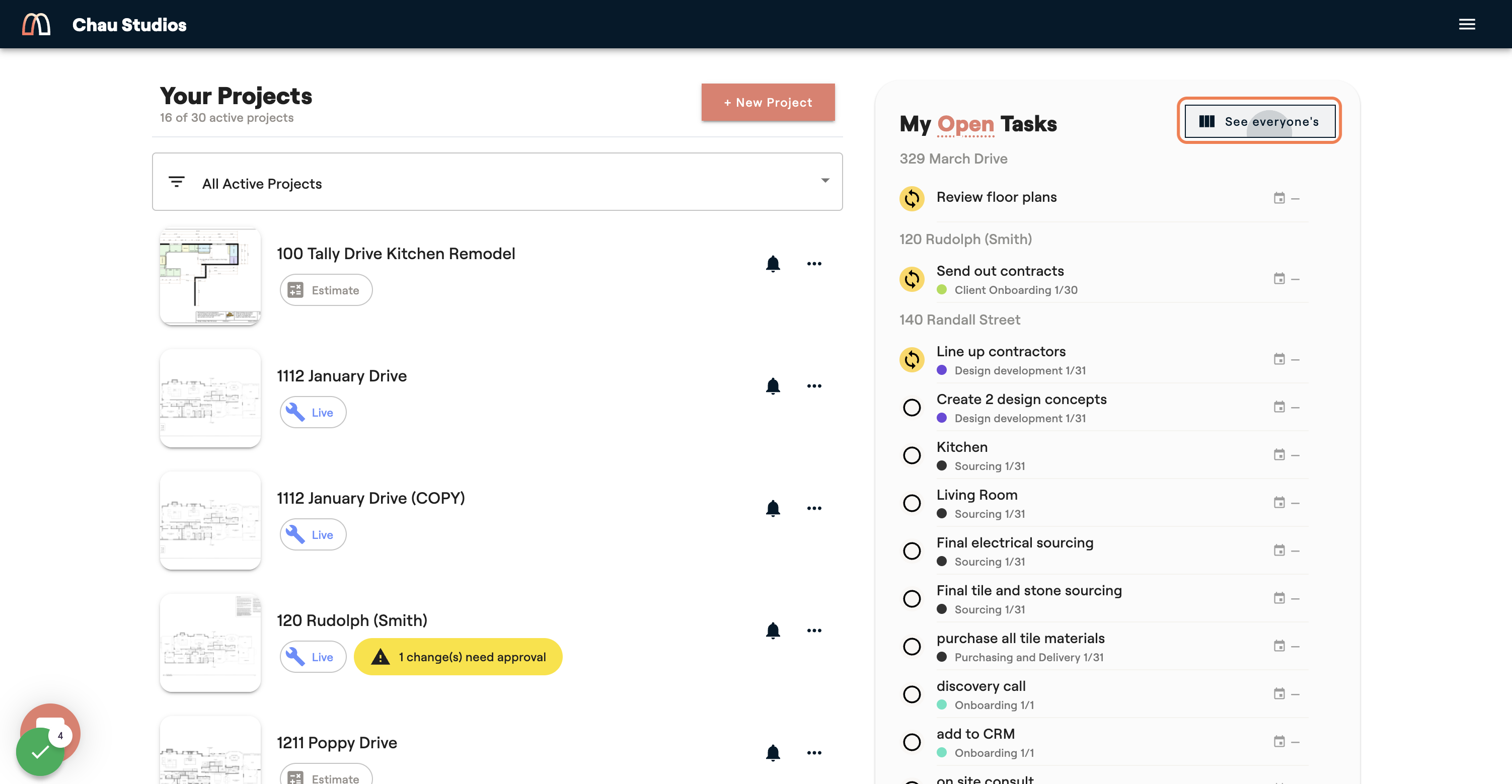1512x784 pixels.
Task: Open 1211 Poppy Drive project title
Action: [x=337, y=742]
